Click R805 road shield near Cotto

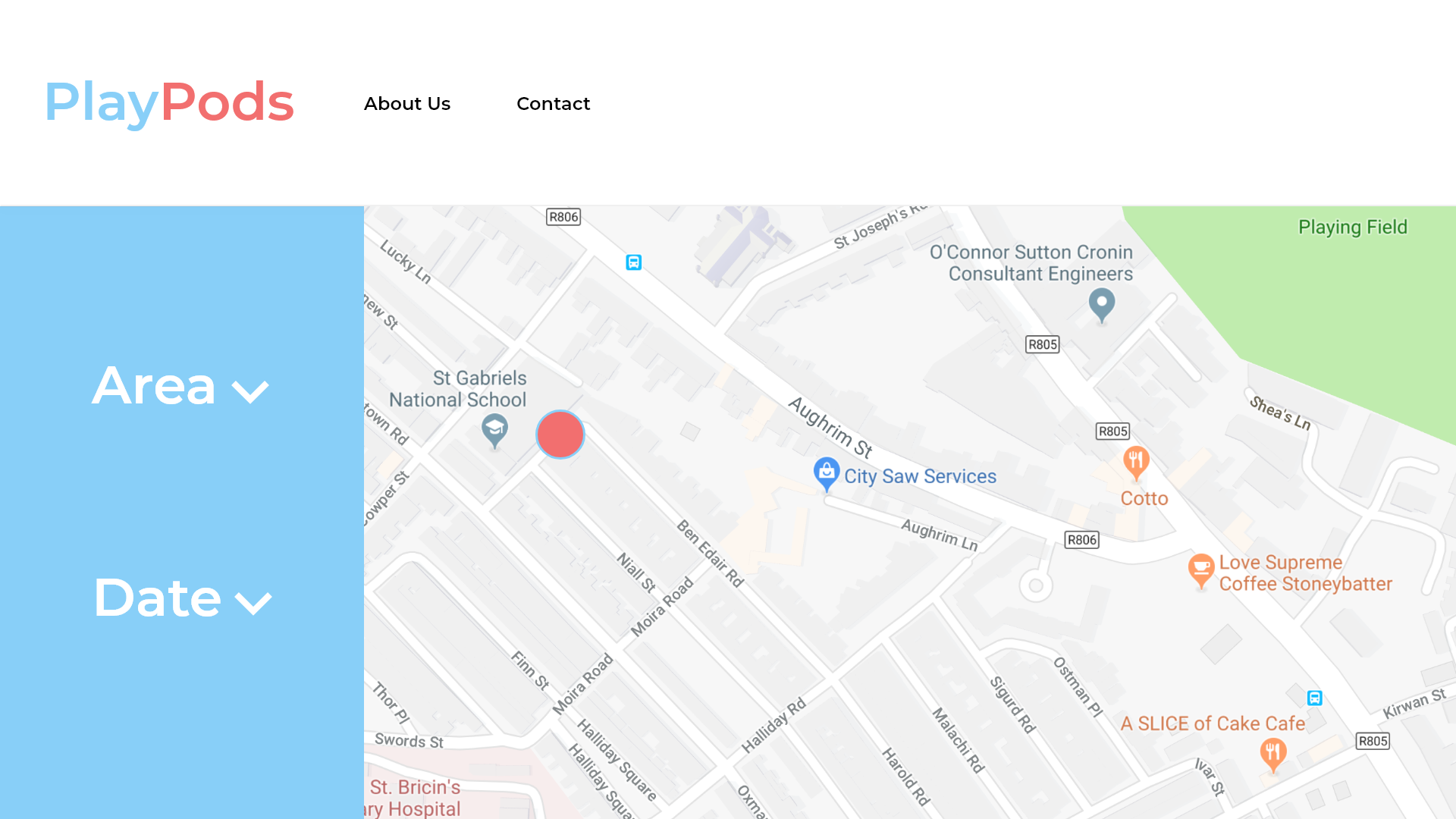[x=1113, y=431]
